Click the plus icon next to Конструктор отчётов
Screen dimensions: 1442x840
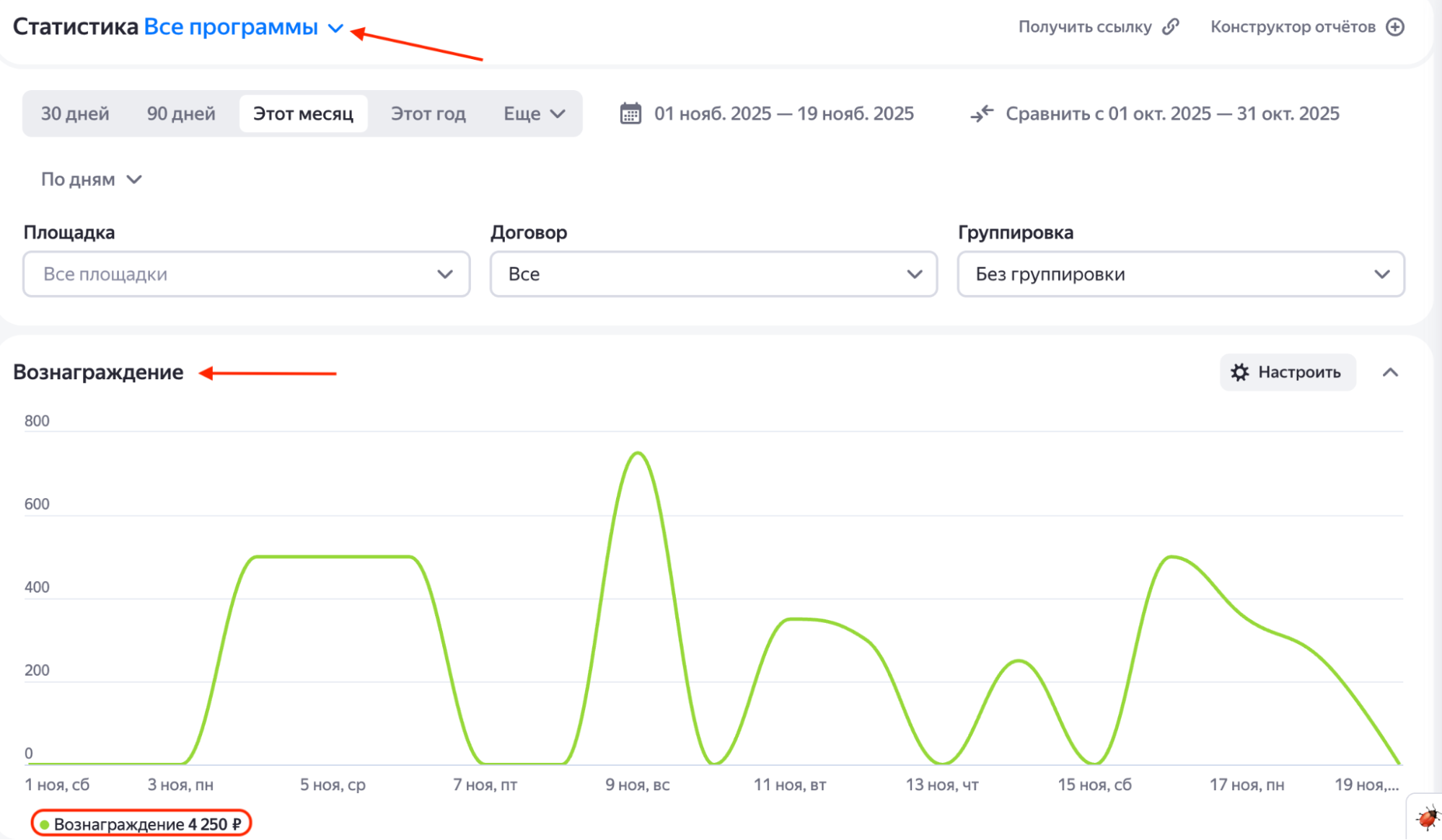click(1396, 27)
